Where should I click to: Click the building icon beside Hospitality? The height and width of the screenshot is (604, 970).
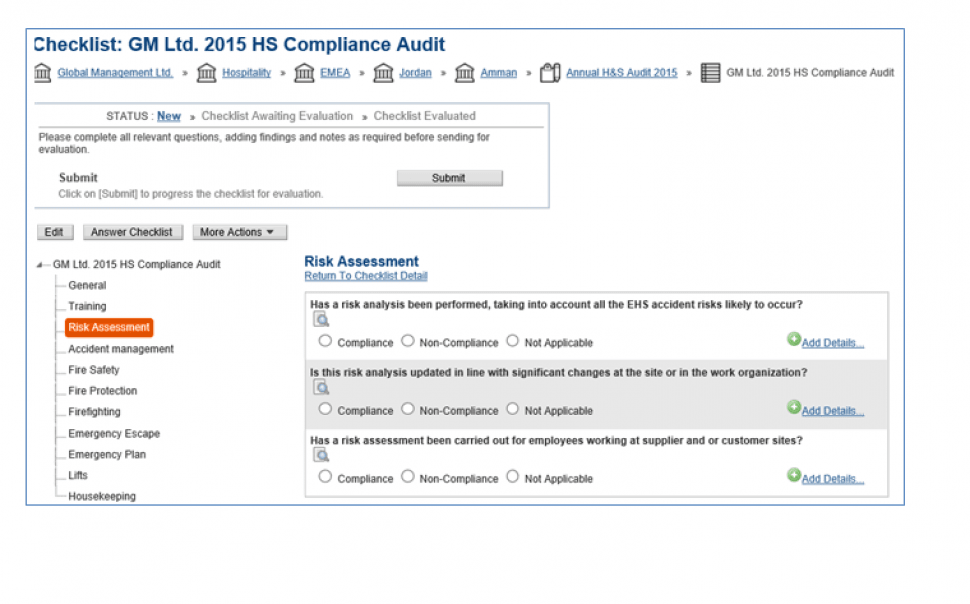[207, 73]
